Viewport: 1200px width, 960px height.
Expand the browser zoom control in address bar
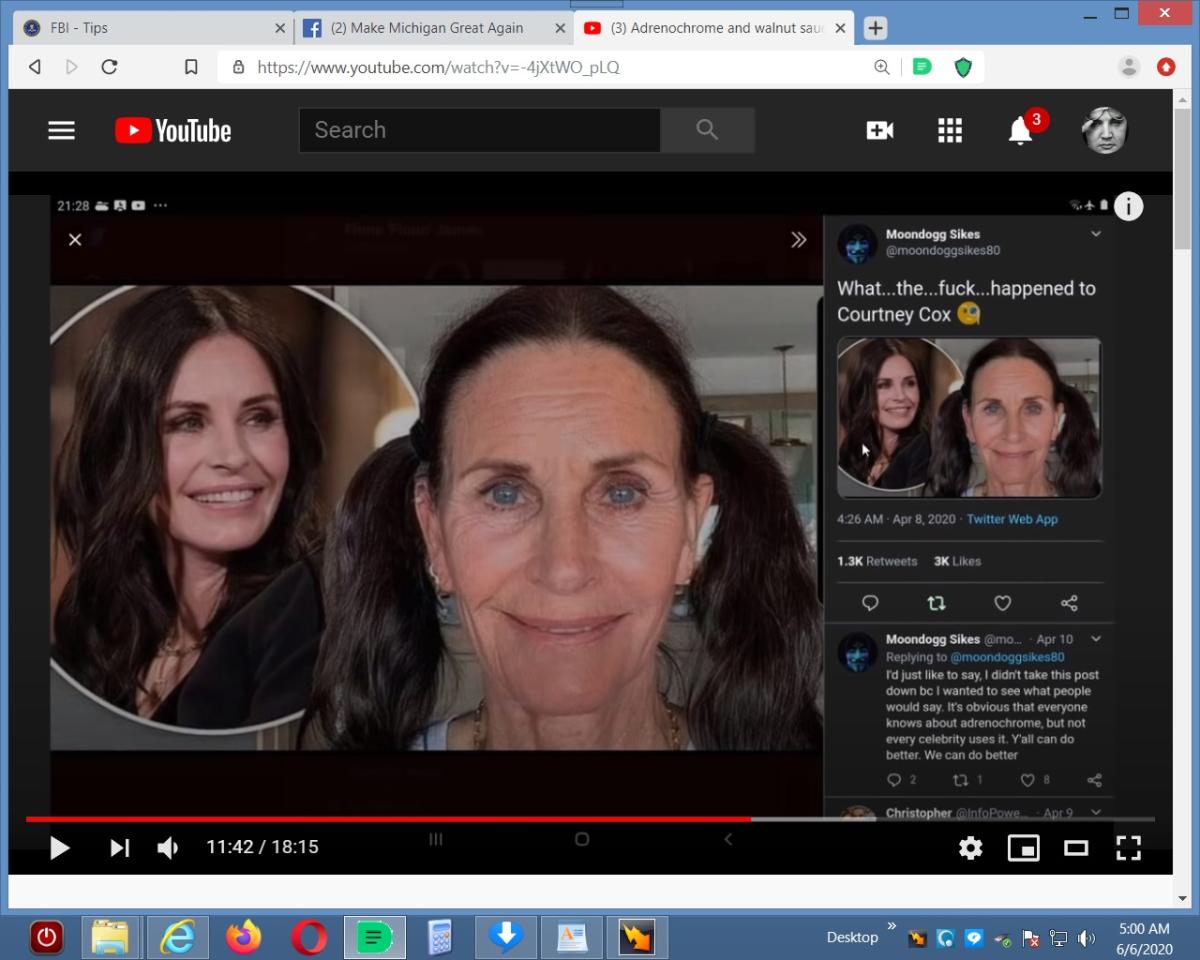[881, 67]
